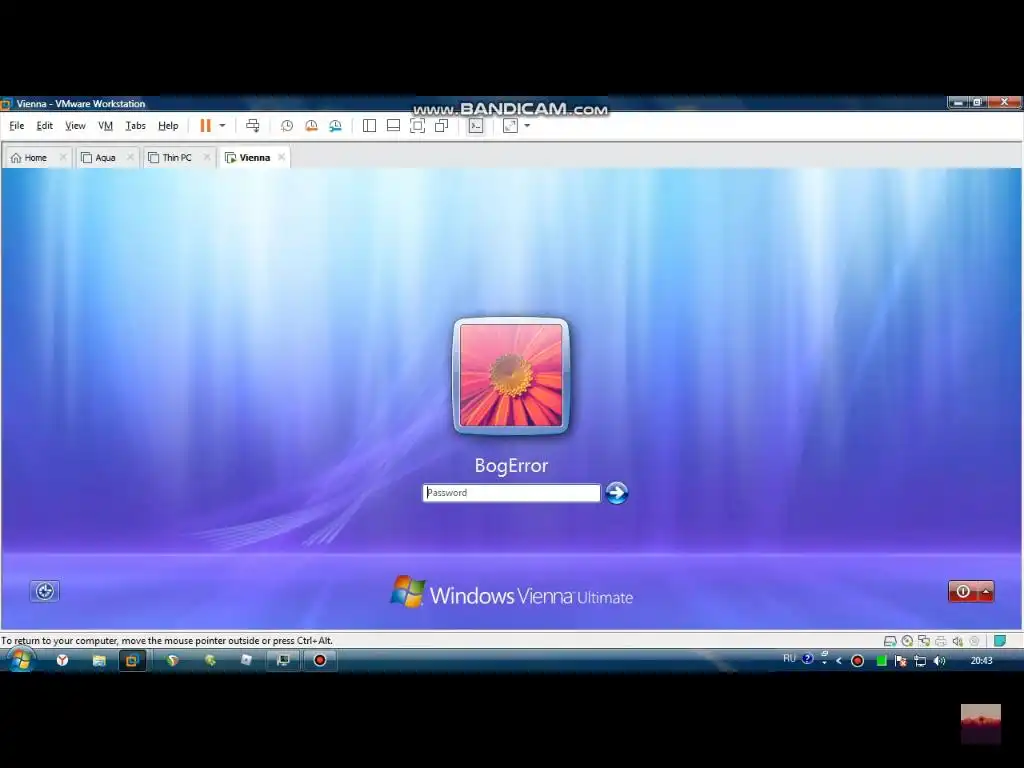
Task: Click the VMware Workstation taskbar button
Action: 132,660
